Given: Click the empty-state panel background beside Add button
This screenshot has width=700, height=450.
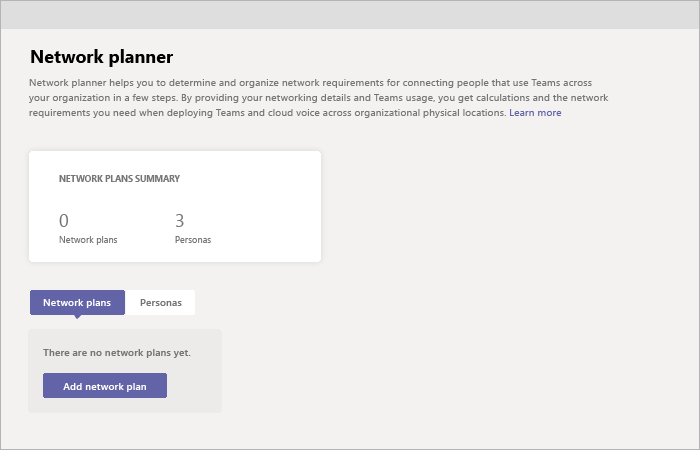Looking at the screenshot, I should [x=195, y=386].
